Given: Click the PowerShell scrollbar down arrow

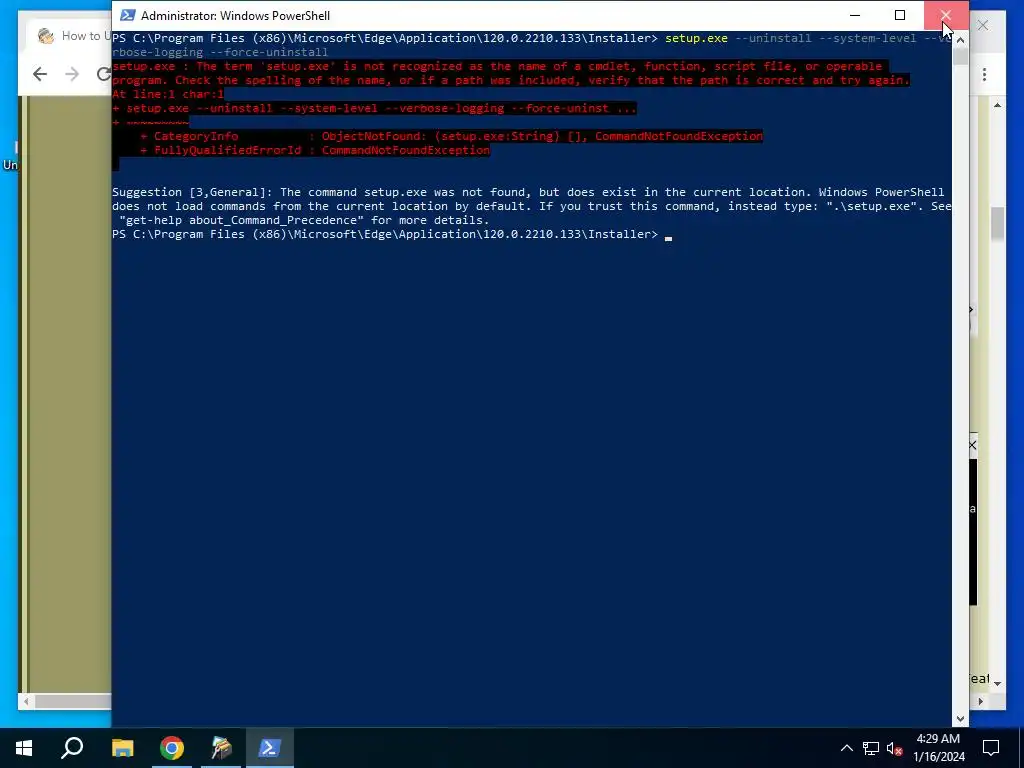Looking at the screenshot, I should [960, 718].
